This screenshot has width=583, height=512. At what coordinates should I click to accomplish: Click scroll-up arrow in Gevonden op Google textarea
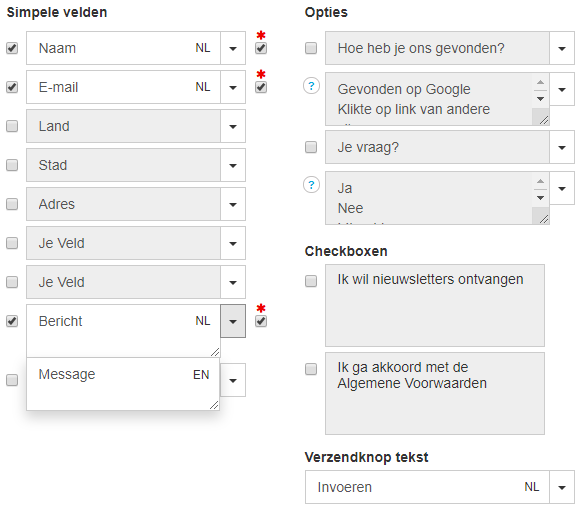click(x=540, y=83)
